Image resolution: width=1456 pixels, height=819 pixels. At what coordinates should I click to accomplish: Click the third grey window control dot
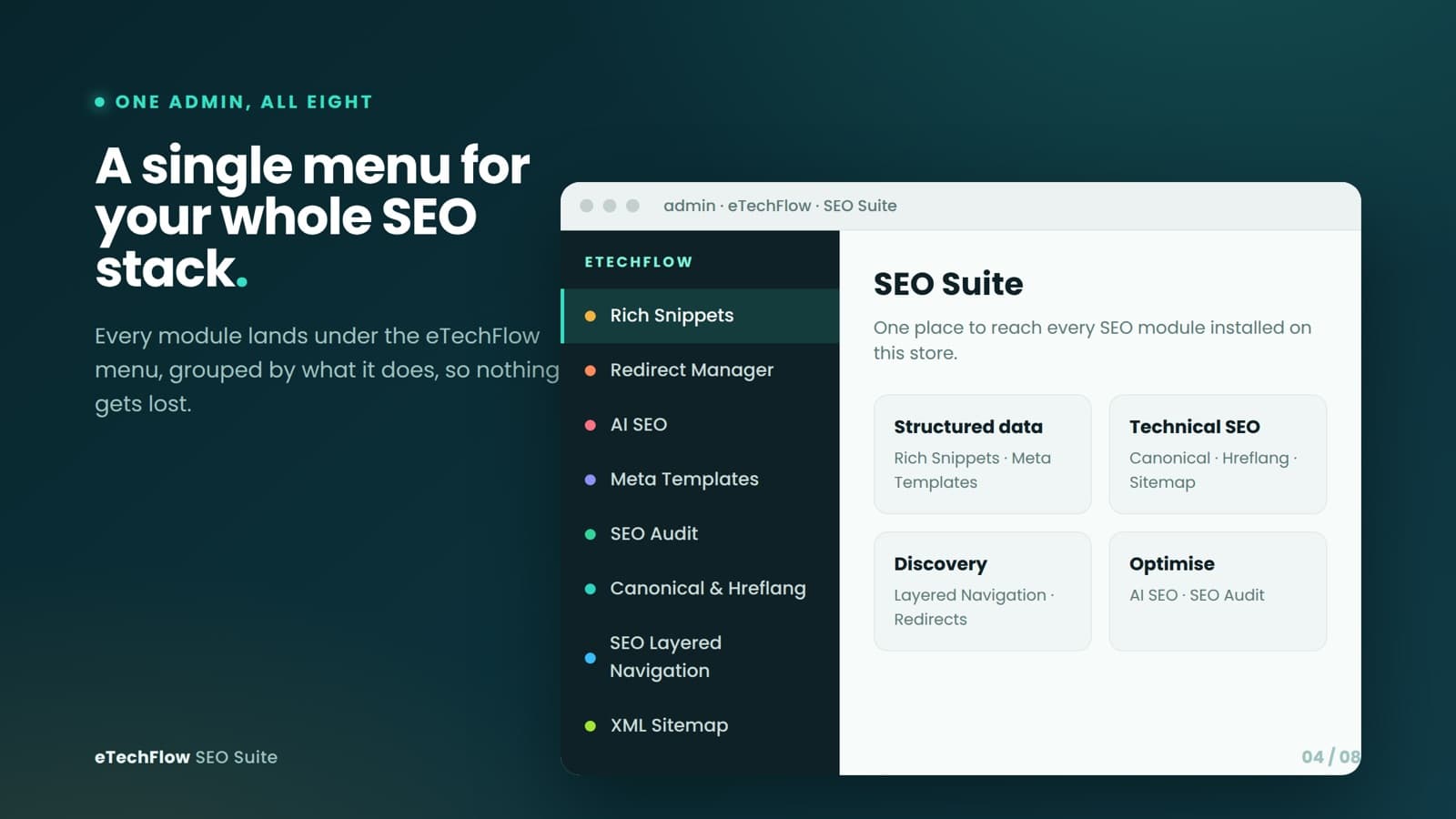(632, 206)
